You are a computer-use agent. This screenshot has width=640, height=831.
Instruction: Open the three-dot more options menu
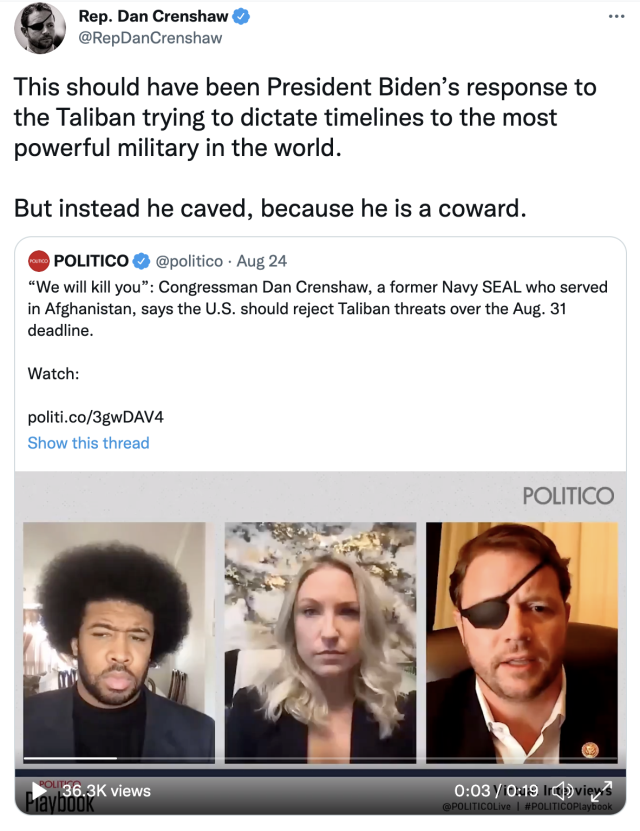pyautogui.click(x=616, y=16)
